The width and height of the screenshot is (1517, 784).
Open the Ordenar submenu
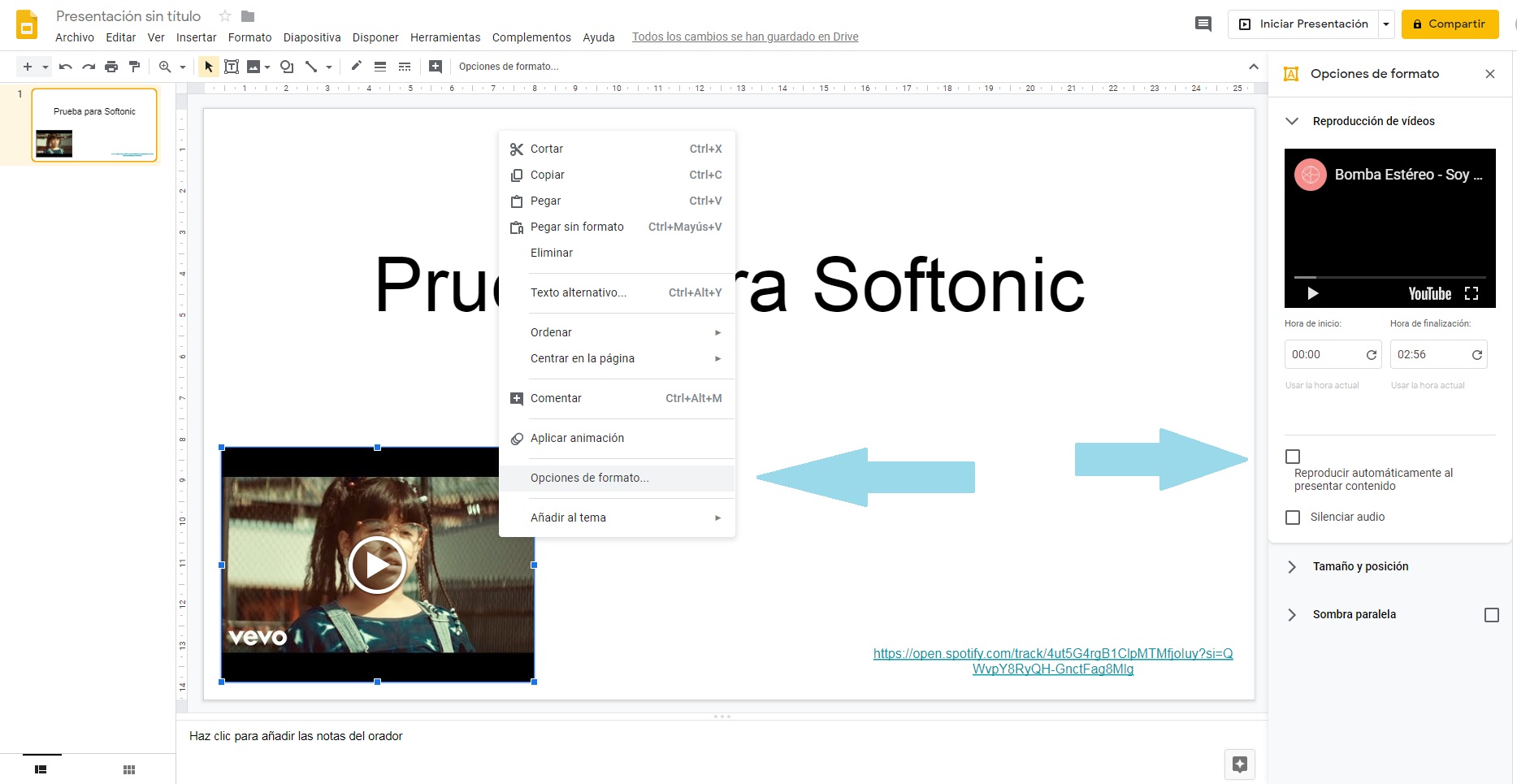pos(617,332)
